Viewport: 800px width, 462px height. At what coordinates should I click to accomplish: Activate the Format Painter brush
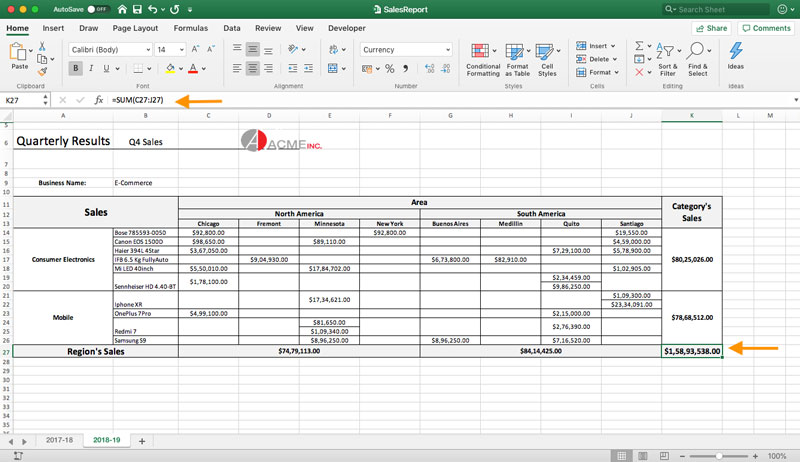(42, 72)
